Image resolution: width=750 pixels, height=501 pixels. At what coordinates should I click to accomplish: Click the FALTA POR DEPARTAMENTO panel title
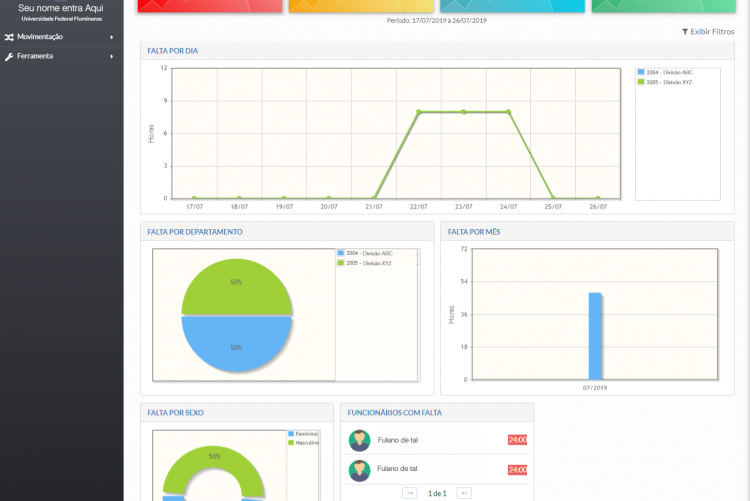pyautogui.click(x=195, y=232)
